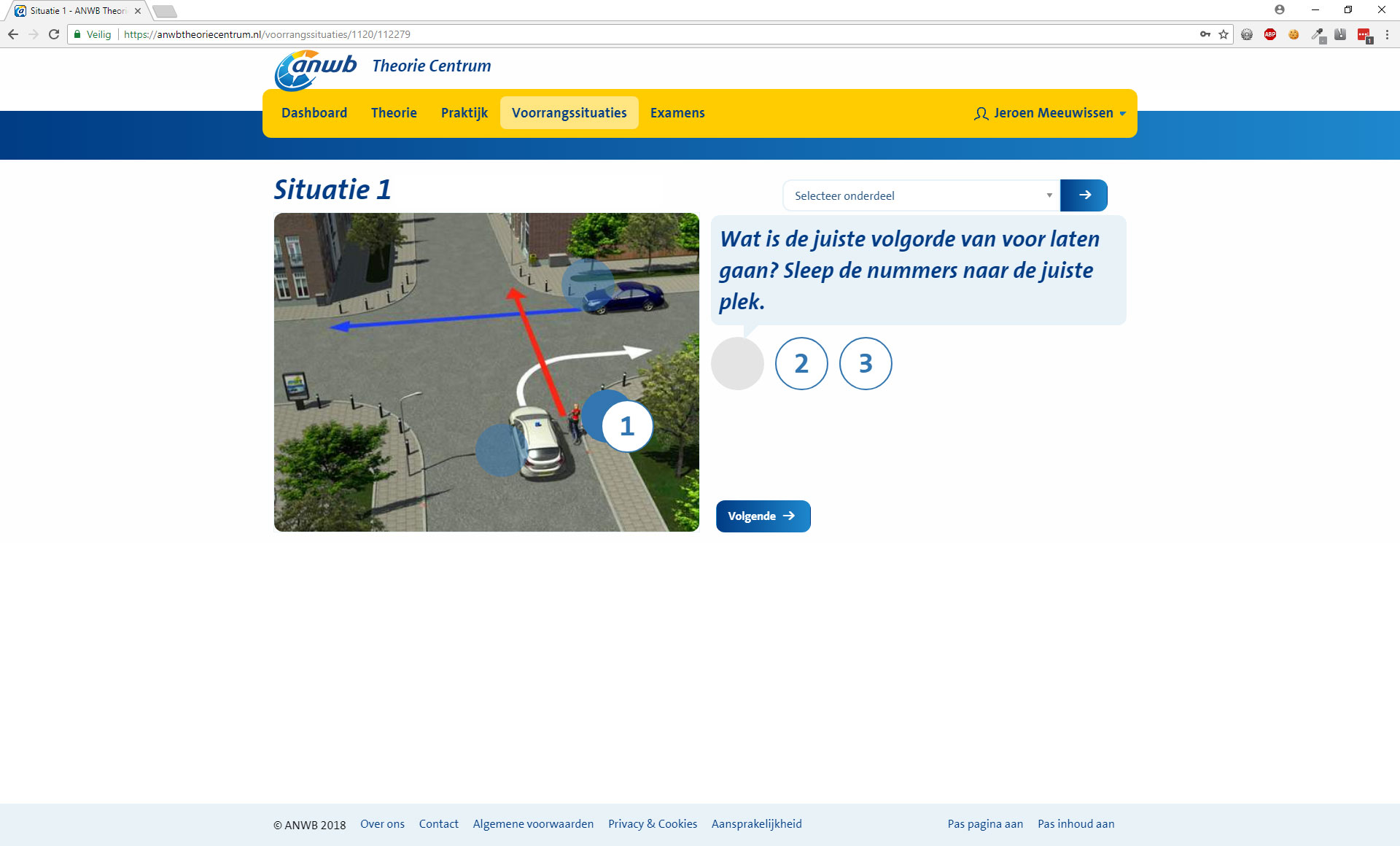Select the number 1 circle on image
Screen dimensions: 1400x846
click(627, 426)
